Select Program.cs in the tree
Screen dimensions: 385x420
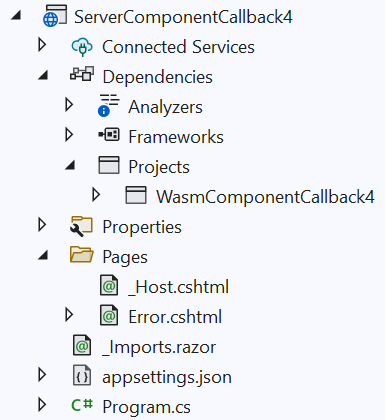146,407
